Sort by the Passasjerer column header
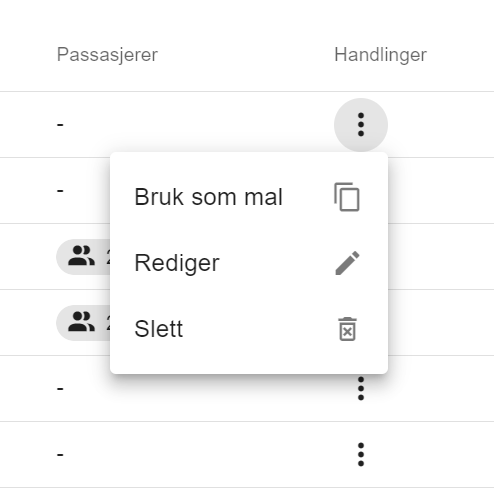Image resolution: width=494 pixels, height=495 pixels. click(107, 54)
